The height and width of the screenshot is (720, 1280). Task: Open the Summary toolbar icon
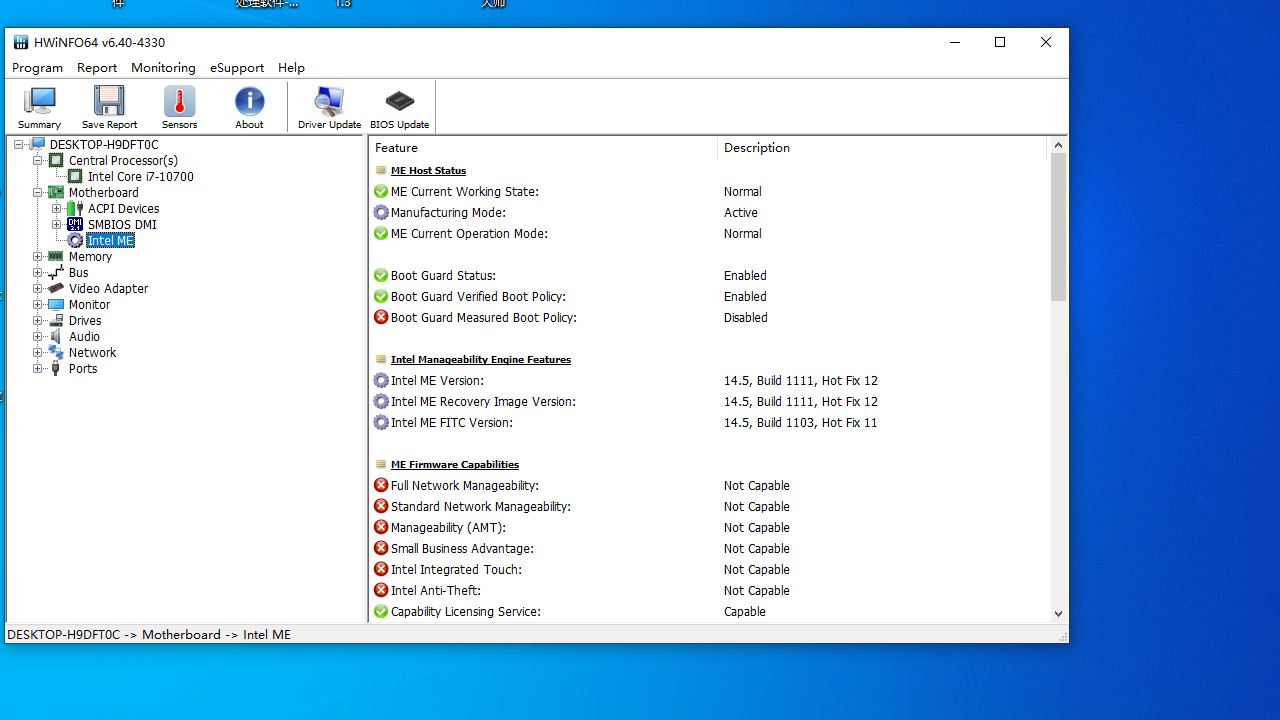(x=39, y=107)
